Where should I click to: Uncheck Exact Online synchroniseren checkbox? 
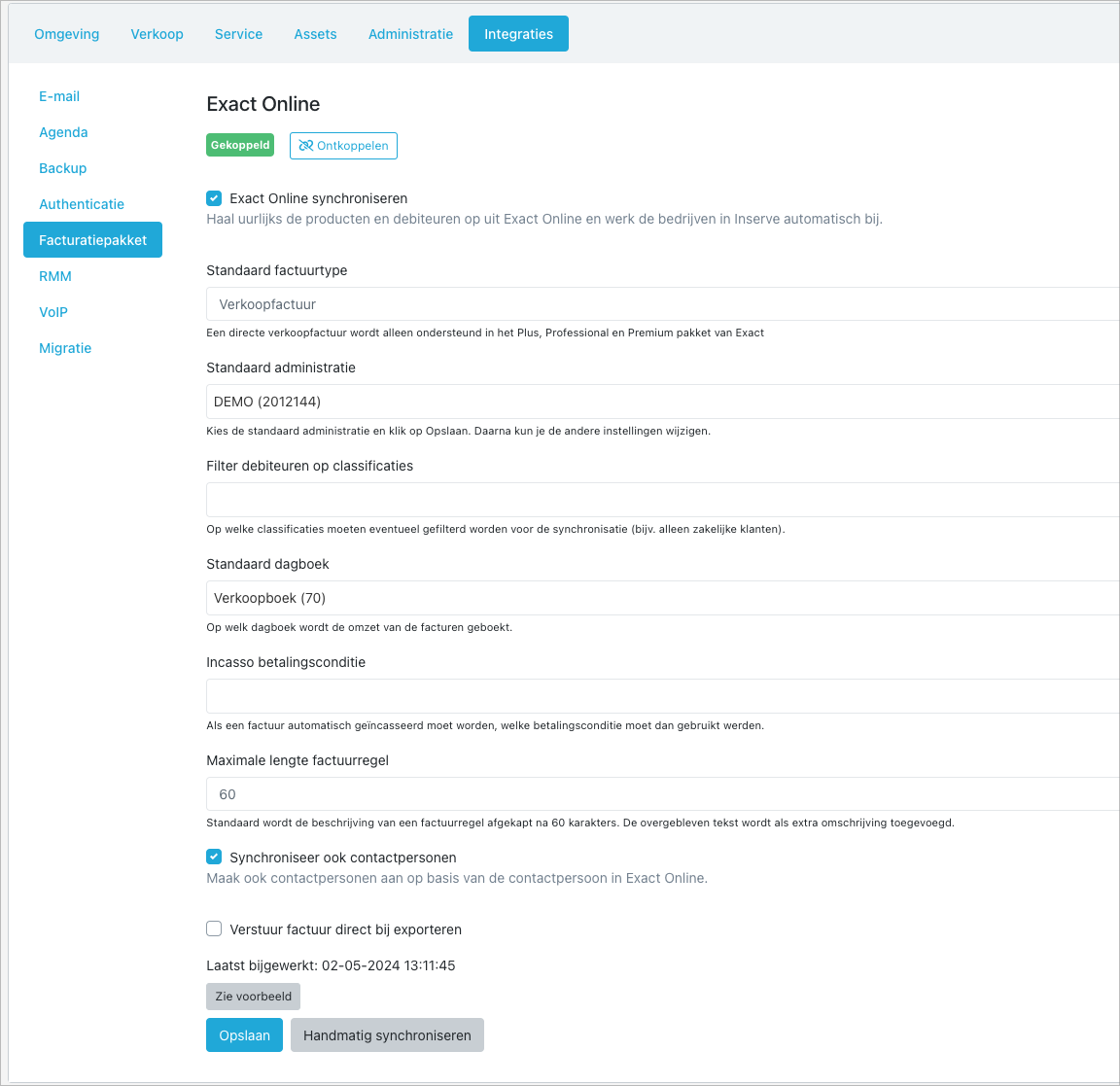pyautogui.click(x=214, y=198)
